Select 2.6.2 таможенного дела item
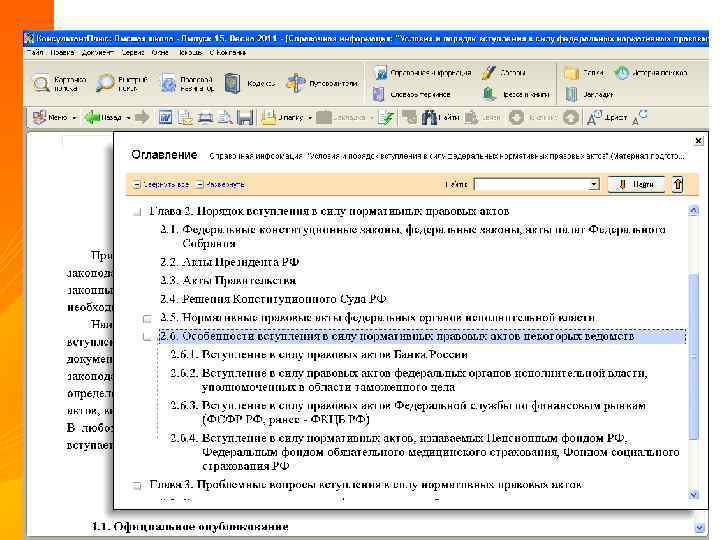The image size is (720, 540). tap(409, 380)
